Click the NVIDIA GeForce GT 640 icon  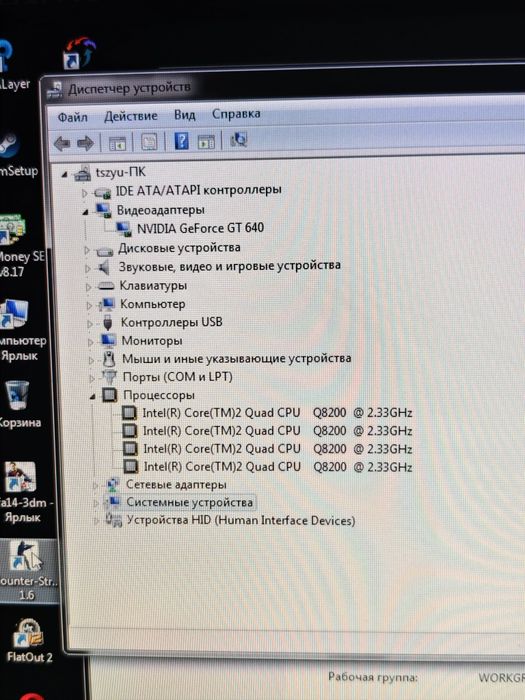124,229
